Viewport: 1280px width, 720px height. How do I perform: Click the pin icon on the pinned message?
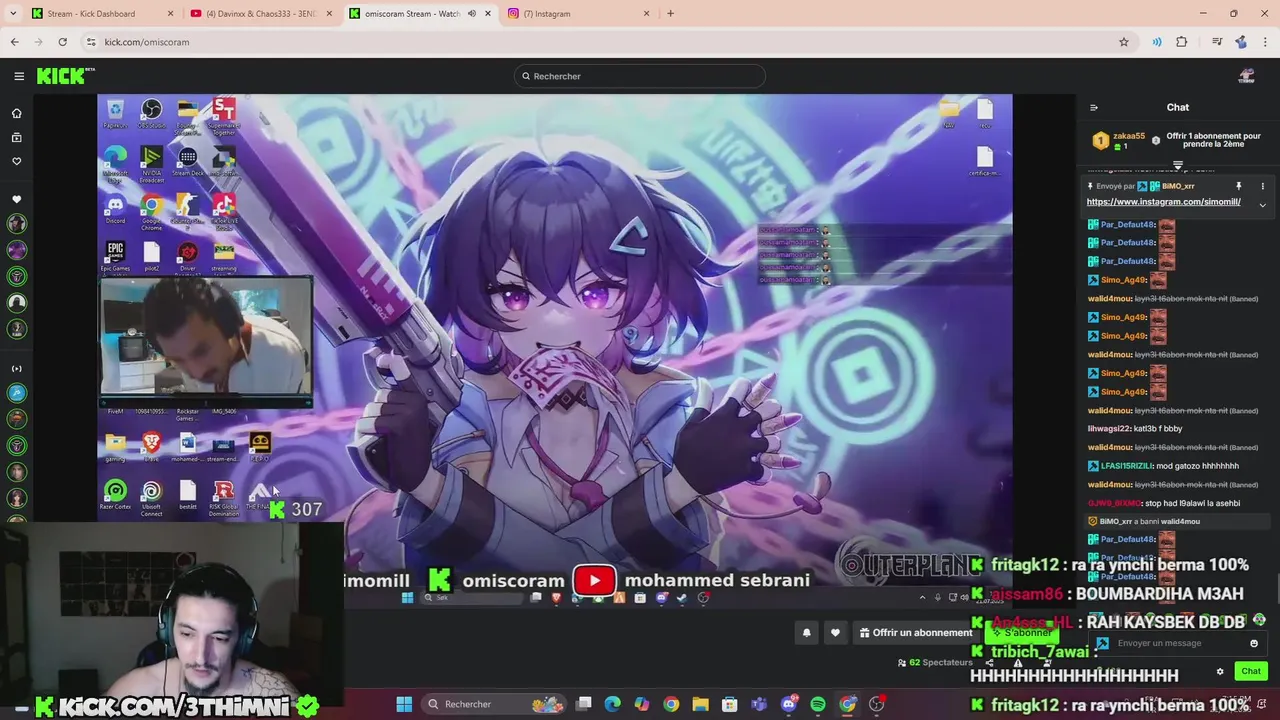[x=1238, y=186]
